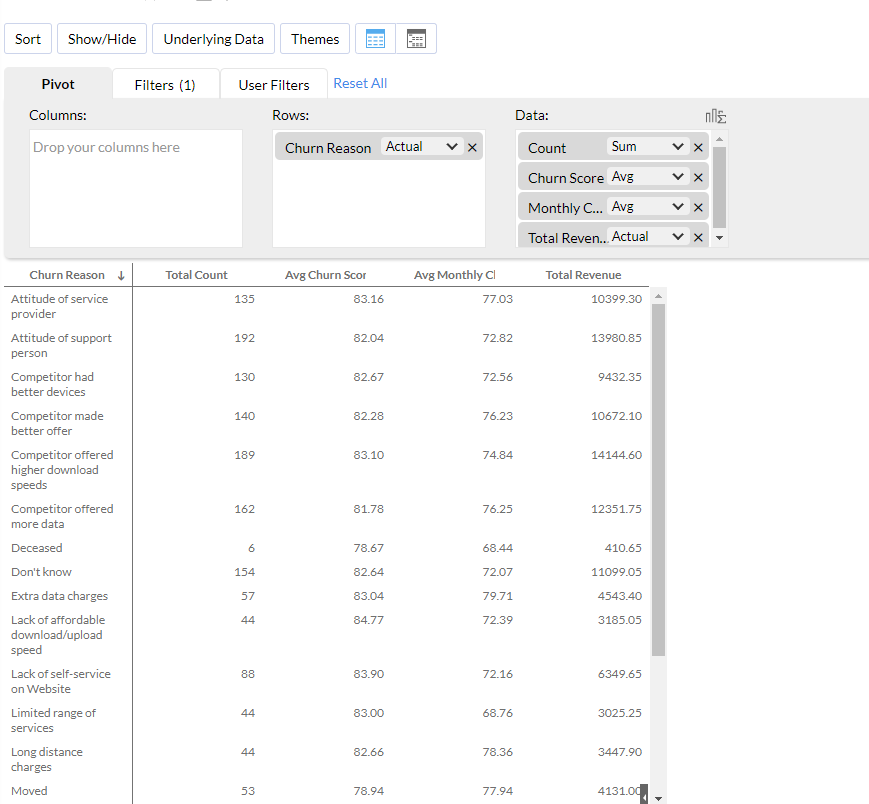Select Competitor made better offer row label
This screenshot has width=869, height=804.
(57, 423)
